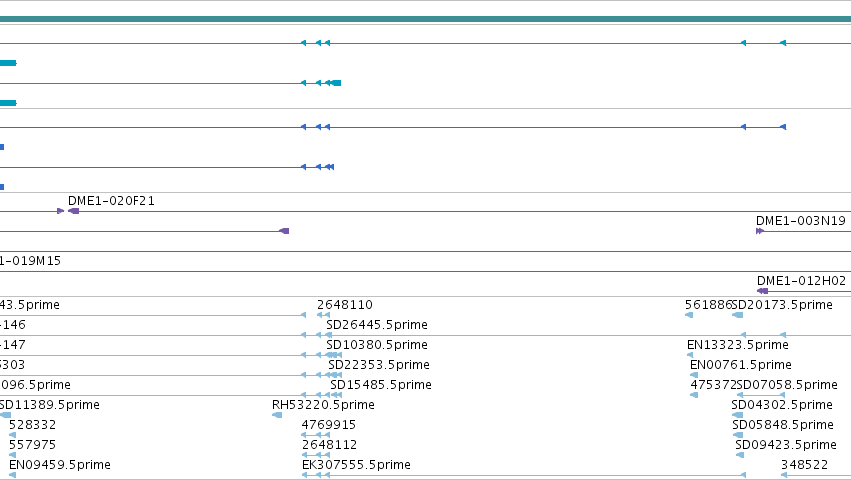Click the 2648112 alignment label
Viewport: 851px width, 480px height.
[329, 445]
